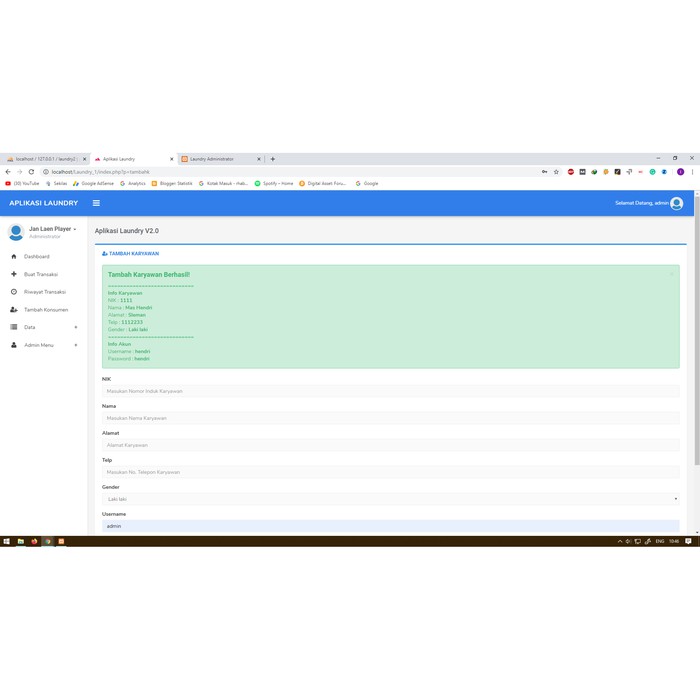The image size is (700, 700).
Task: Open a new browser tab with plus
Action: (273, 159)
